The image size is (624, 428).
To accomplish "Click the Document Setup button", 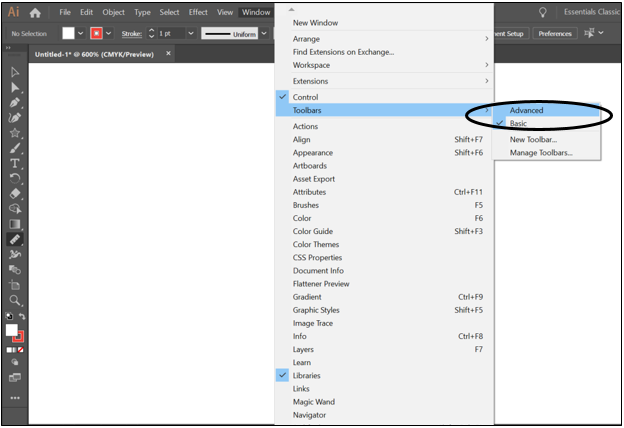I will coord(512,33).
